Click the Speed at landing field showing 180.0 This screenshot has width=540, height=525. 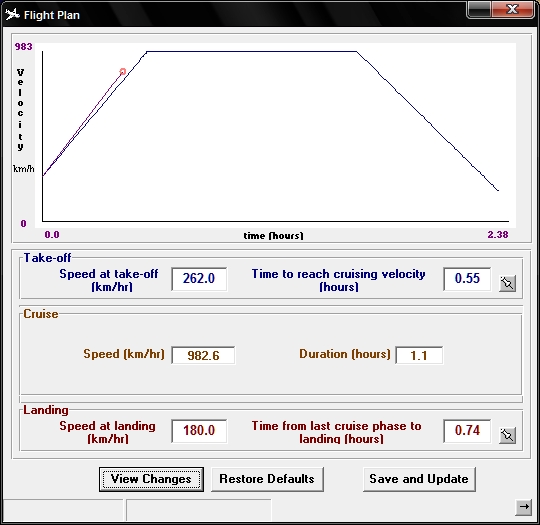click(199, 431)
